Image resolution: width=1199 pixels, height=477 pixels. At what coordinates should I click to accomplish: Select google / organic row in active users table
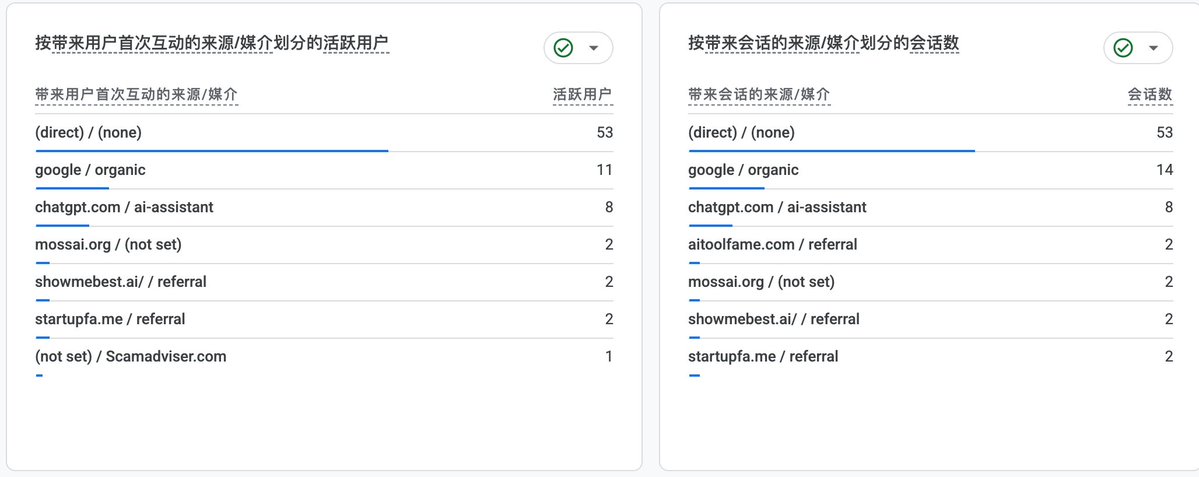click(324, 170)
